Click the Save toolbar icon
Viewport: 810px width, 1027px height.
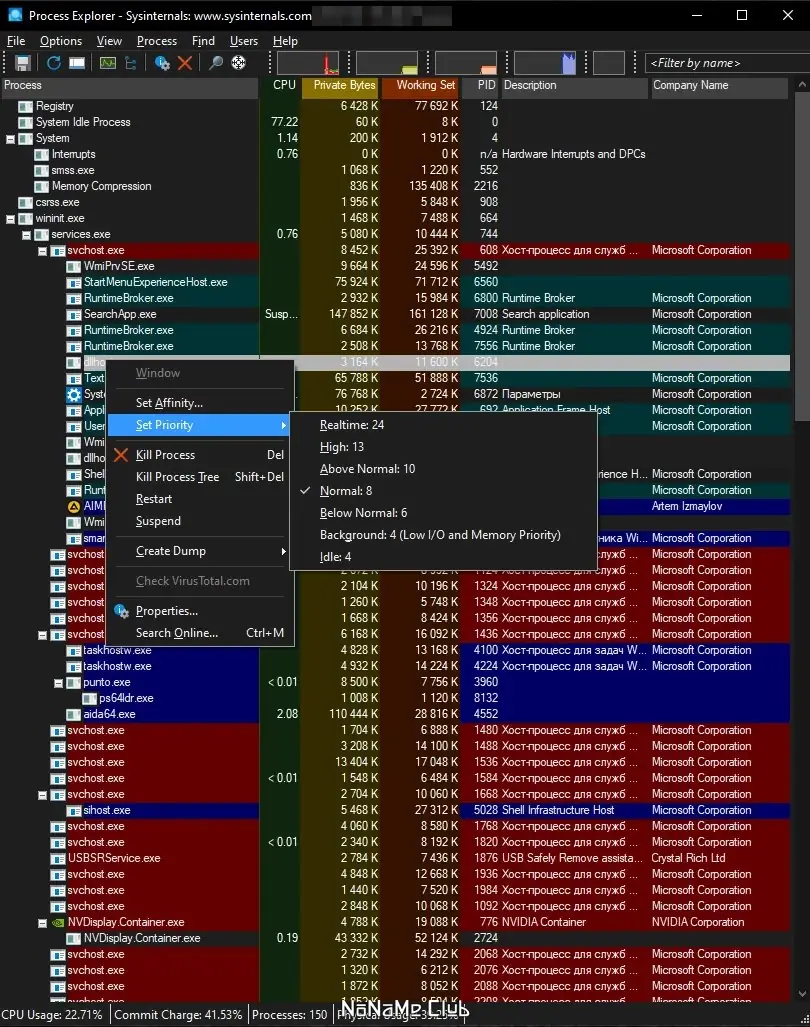tap(23, 63)
